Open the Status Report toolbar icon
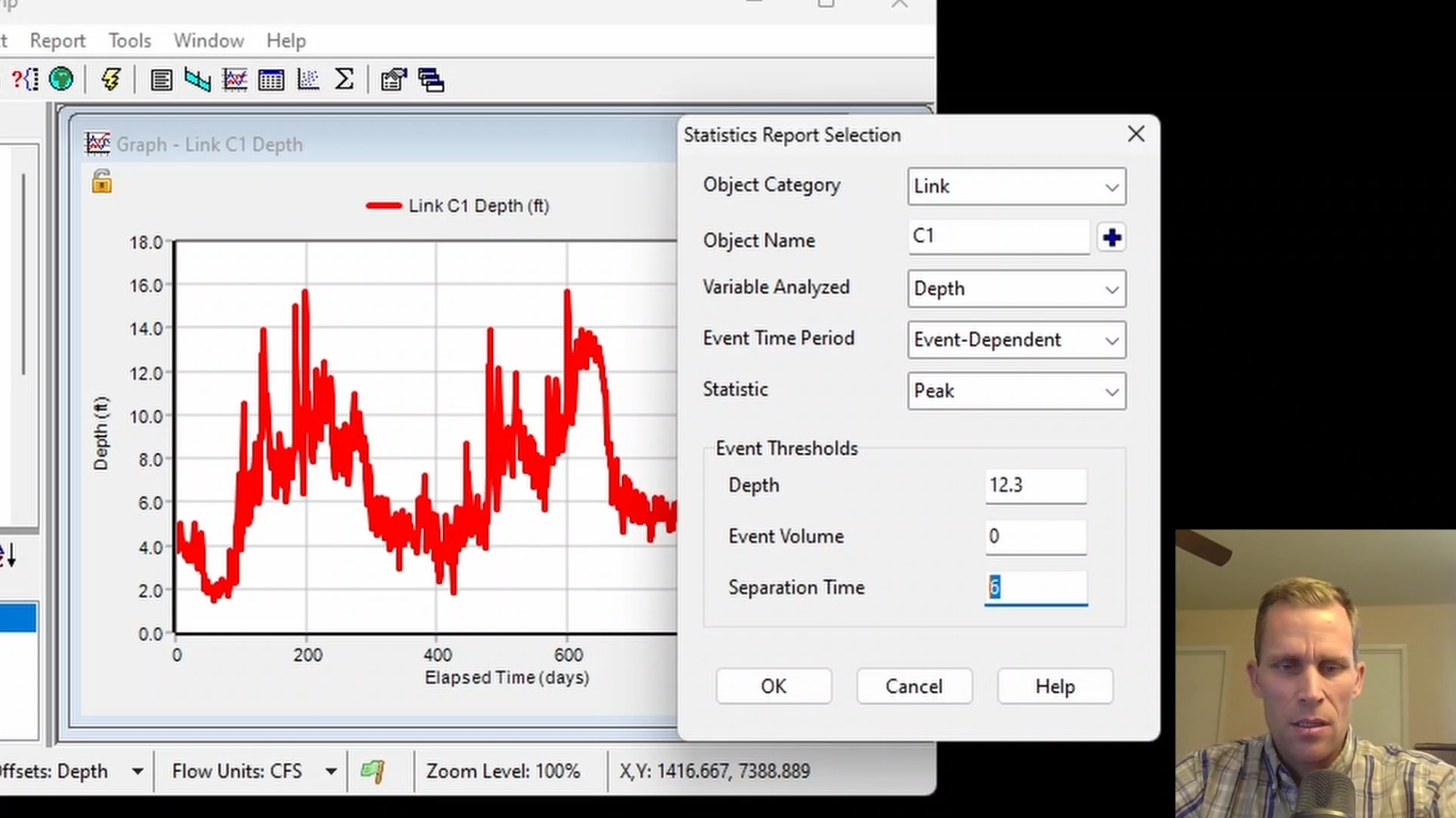The width and height of the screenshot is (1456, 818). pos(161,80)
